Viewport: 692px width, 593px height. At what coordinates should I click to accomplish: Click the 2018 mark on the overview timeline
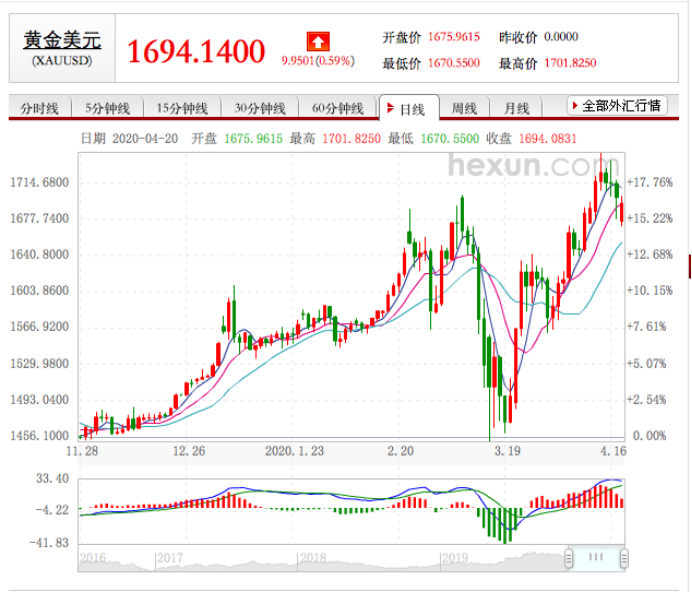point(313,558)
